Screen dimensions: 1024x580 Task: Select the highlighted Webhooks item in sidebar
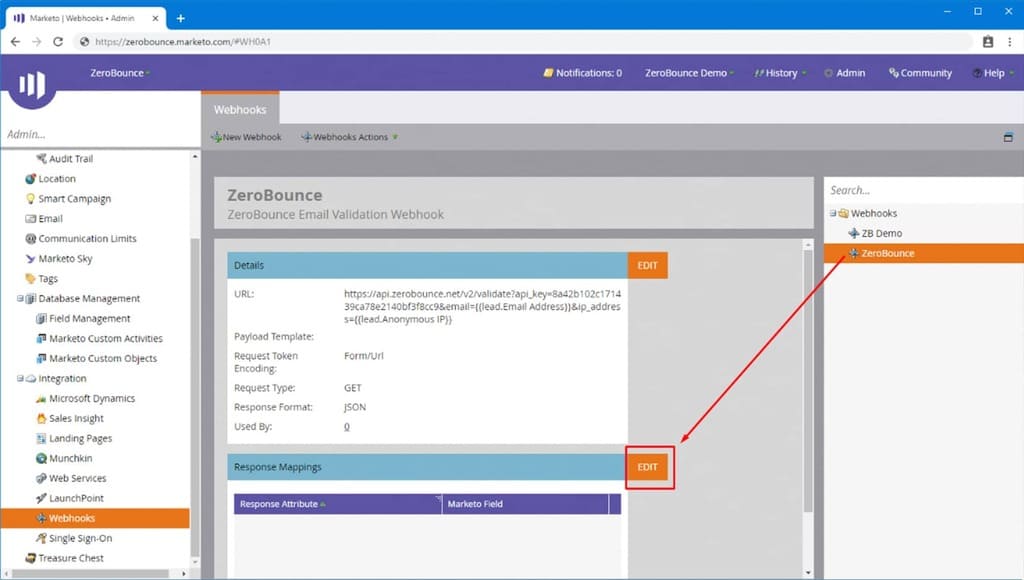pyautogui.click(x=95, y=519)
